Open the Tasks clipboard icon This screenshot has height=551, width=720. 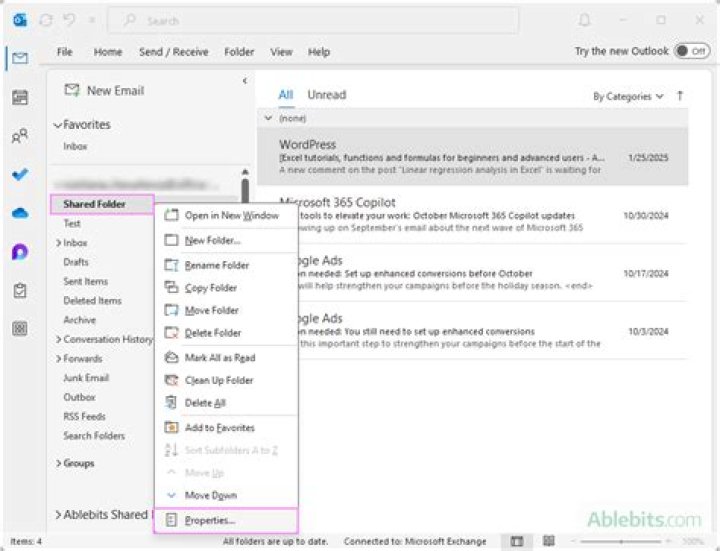pos(20,290)
